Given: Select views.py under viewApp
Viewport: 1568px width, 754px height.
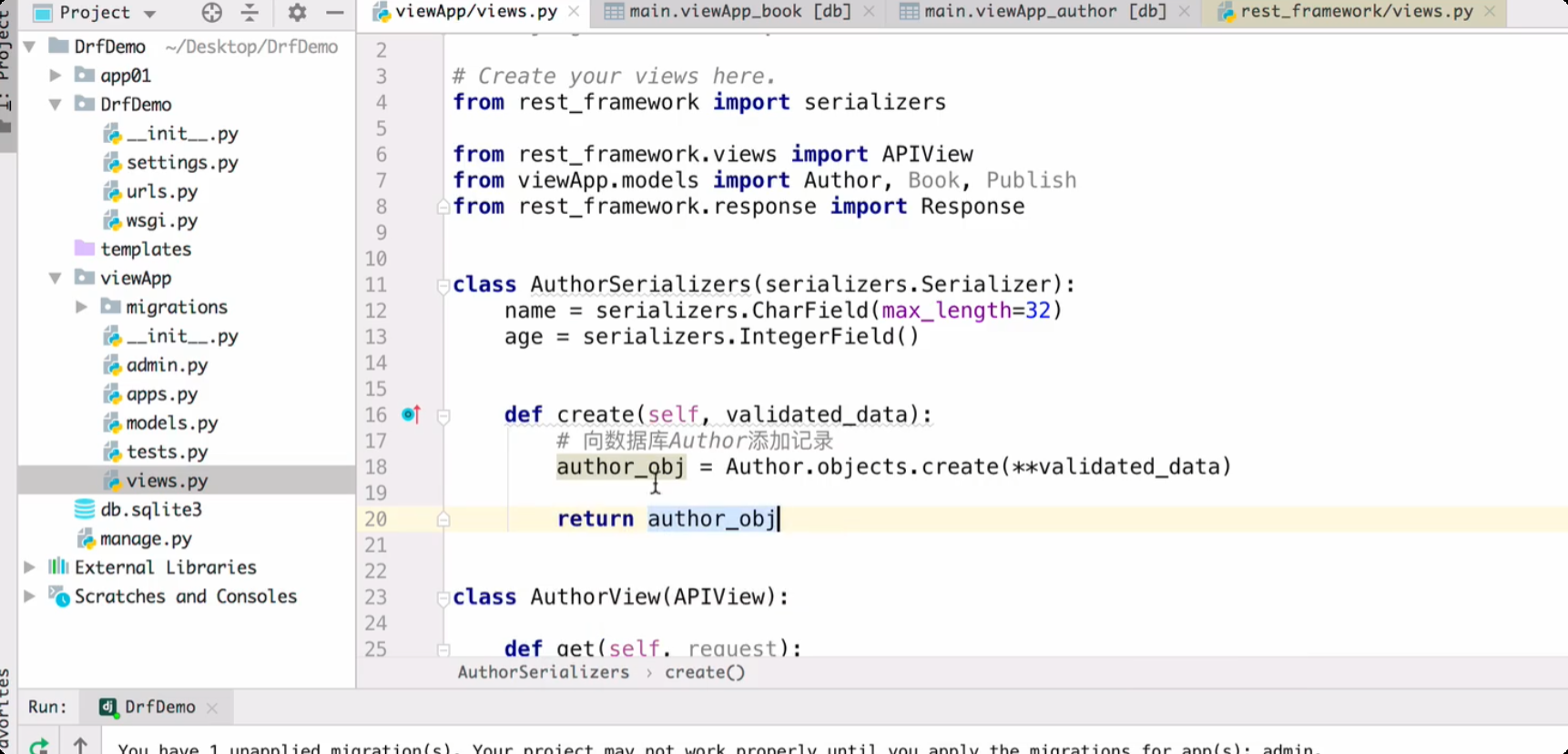Looking at the screenshot, I should pos(167,481).
